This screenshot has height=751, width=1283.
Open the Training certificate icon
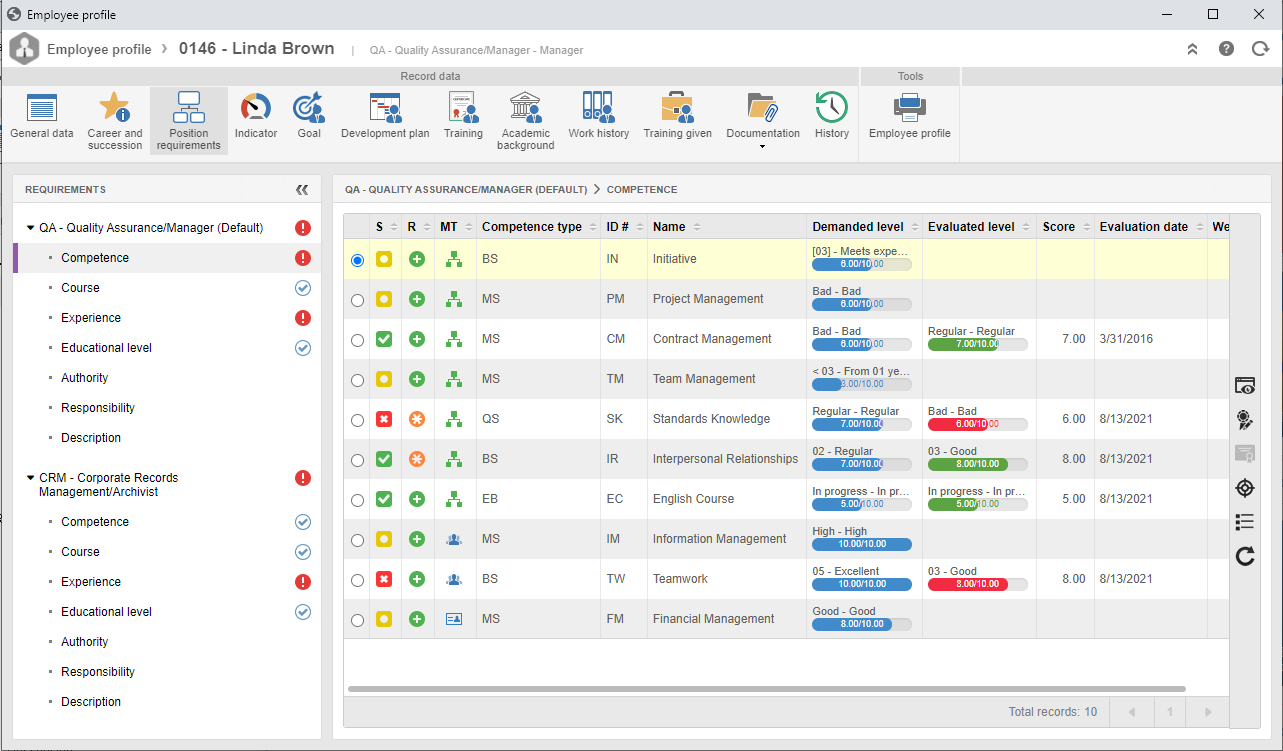(x=463, y=108)
